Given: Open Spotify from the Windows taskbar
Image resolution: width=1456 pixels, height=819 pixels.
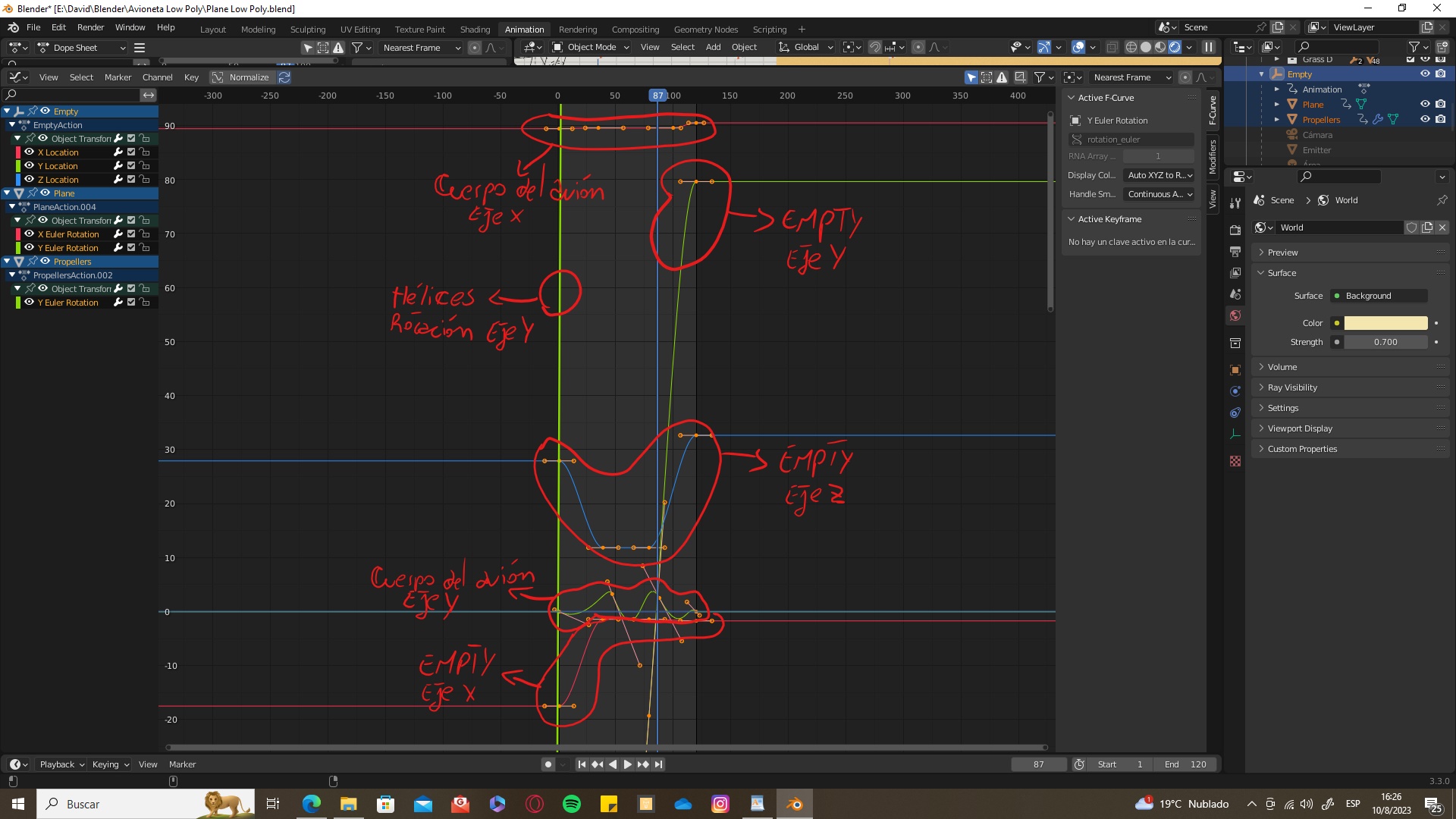Looking at the screenshot, I should pyautogui.click(x=572, y=804).
